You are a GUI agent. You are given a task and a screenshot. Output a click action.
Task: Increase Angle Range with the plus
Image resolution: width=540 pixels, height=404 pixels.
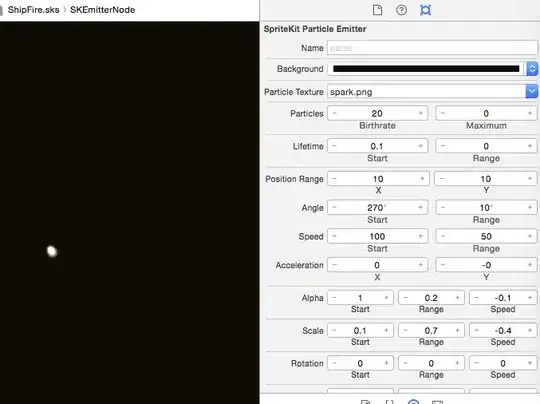coord(530,208)
